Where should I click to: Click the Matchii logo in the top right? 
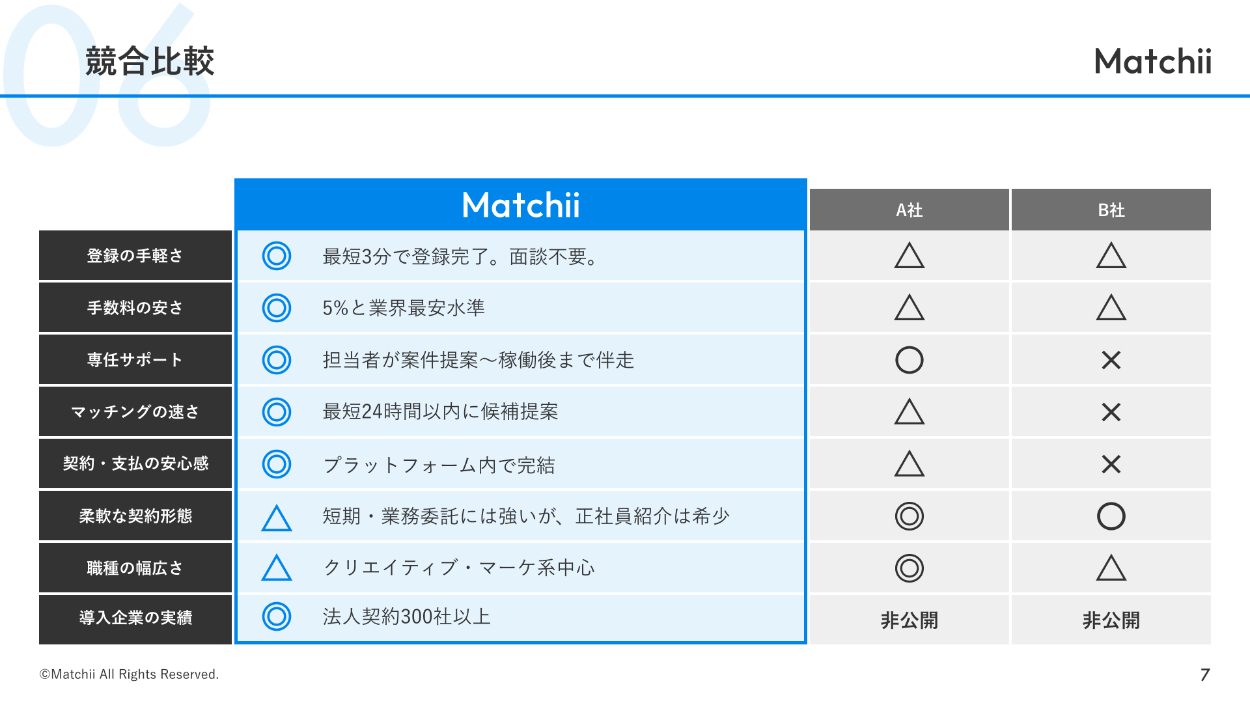click(x=1152, y=62)
